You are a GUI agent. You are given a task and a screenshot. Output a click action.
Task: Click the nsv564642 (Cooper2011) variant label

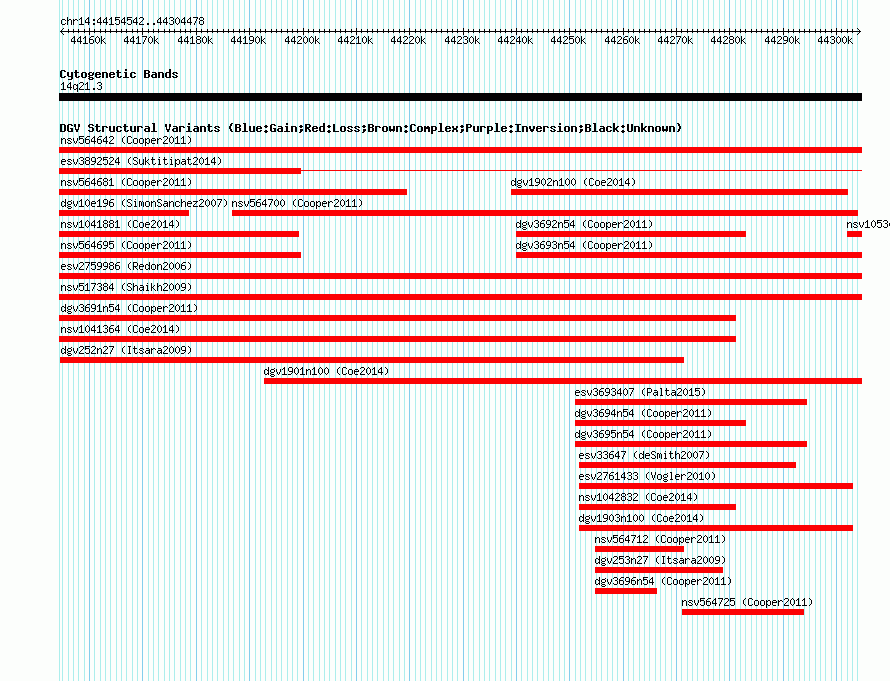point(126,140)
